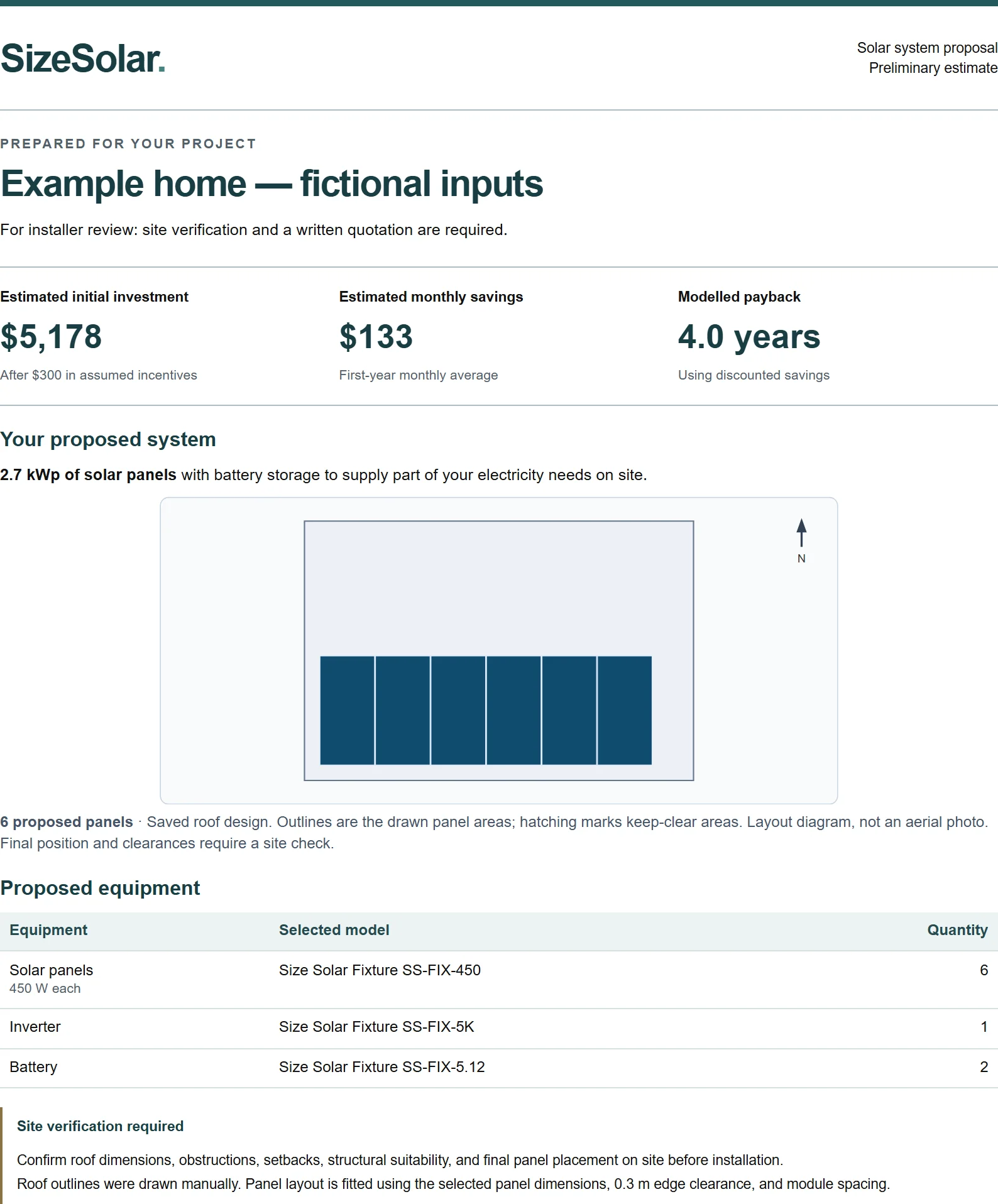Click the Equipment column header

tap(48, 930)
